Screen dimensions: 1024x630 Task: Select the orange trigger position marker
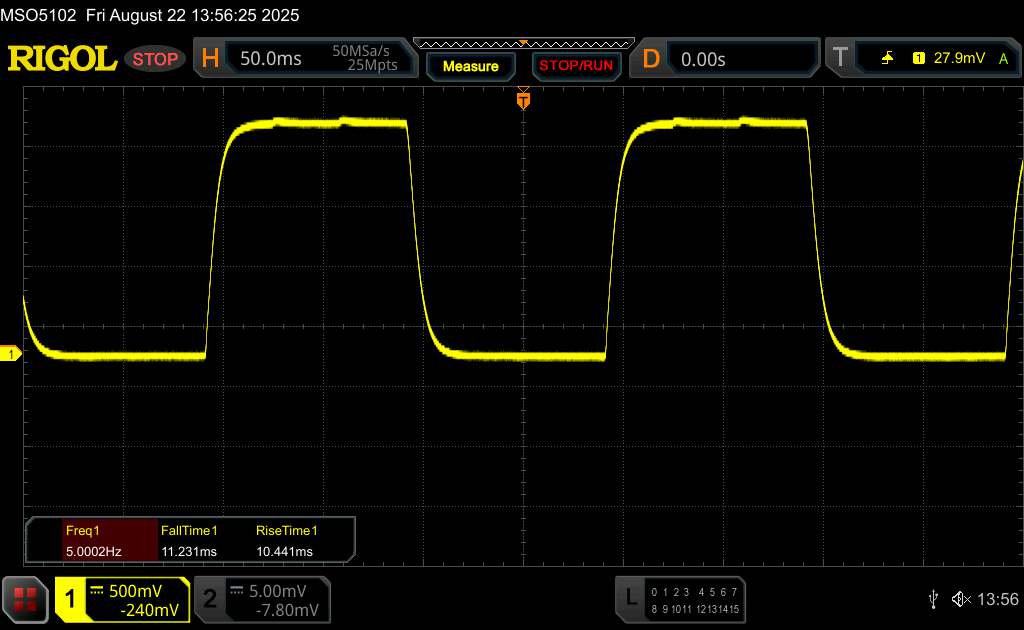point(522,100)
